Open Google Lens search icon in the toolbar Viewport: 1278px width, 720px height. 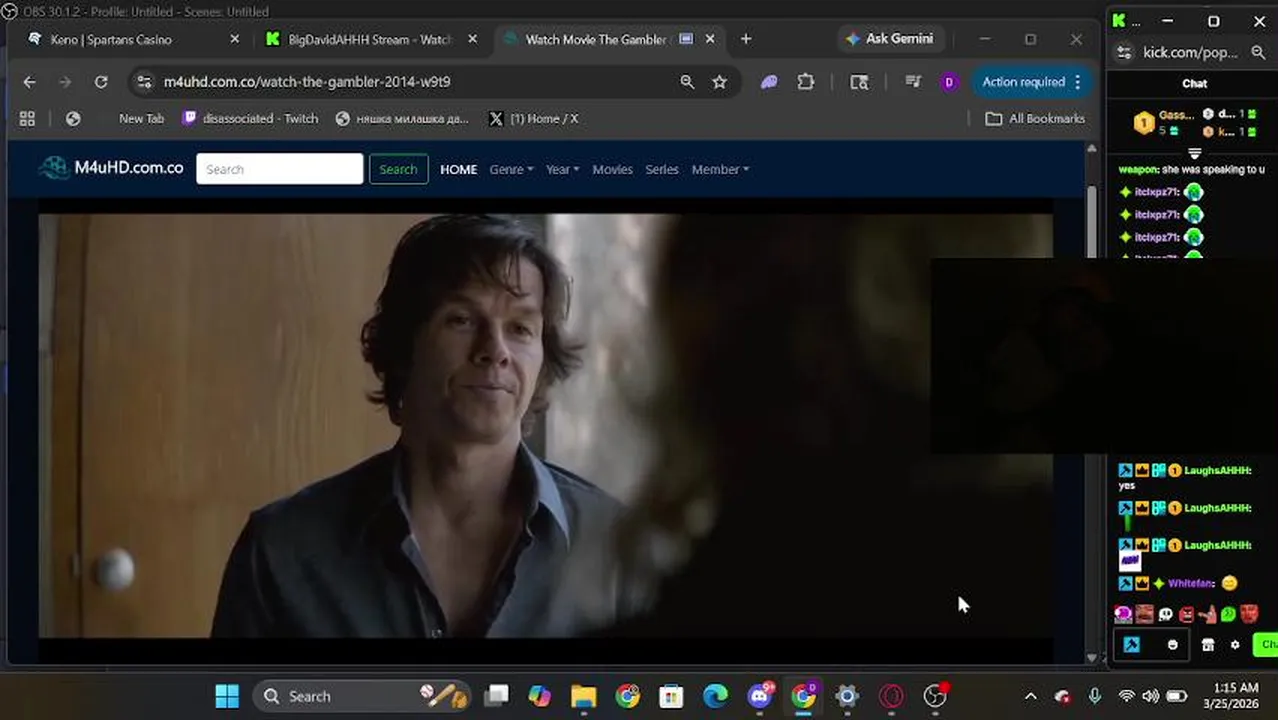pos(859,82)
